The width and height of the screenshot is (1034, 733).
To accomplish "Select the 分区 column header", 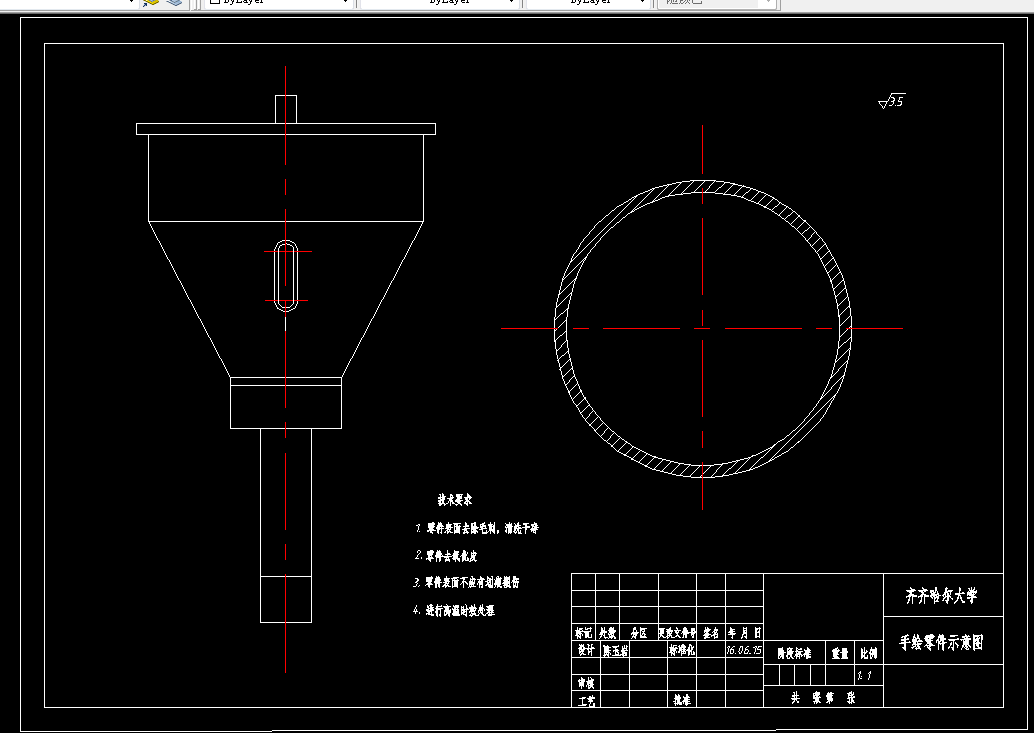I will [638, 633].
